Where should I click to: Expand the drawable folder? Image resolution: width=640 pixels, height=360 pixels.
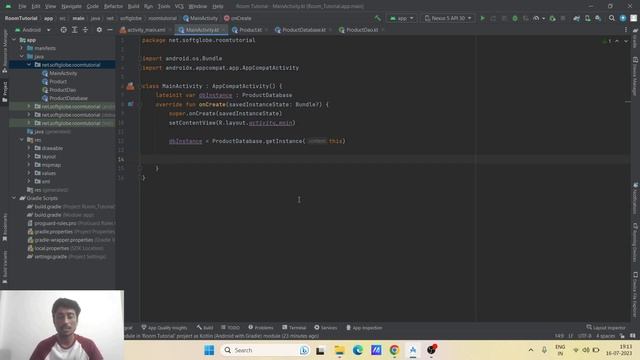tap(29, 148)
